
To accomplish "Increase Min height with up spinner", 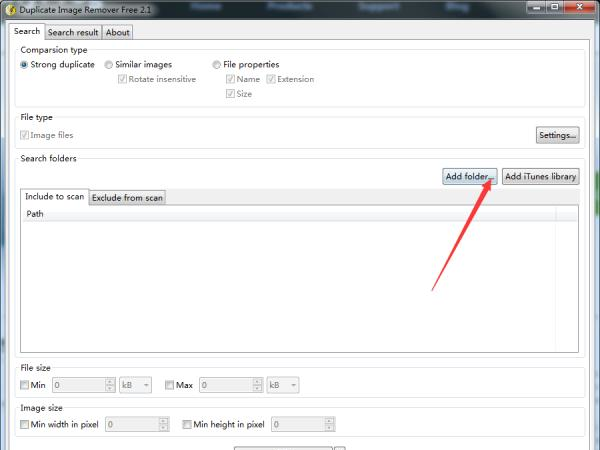I will pos(329,421).
